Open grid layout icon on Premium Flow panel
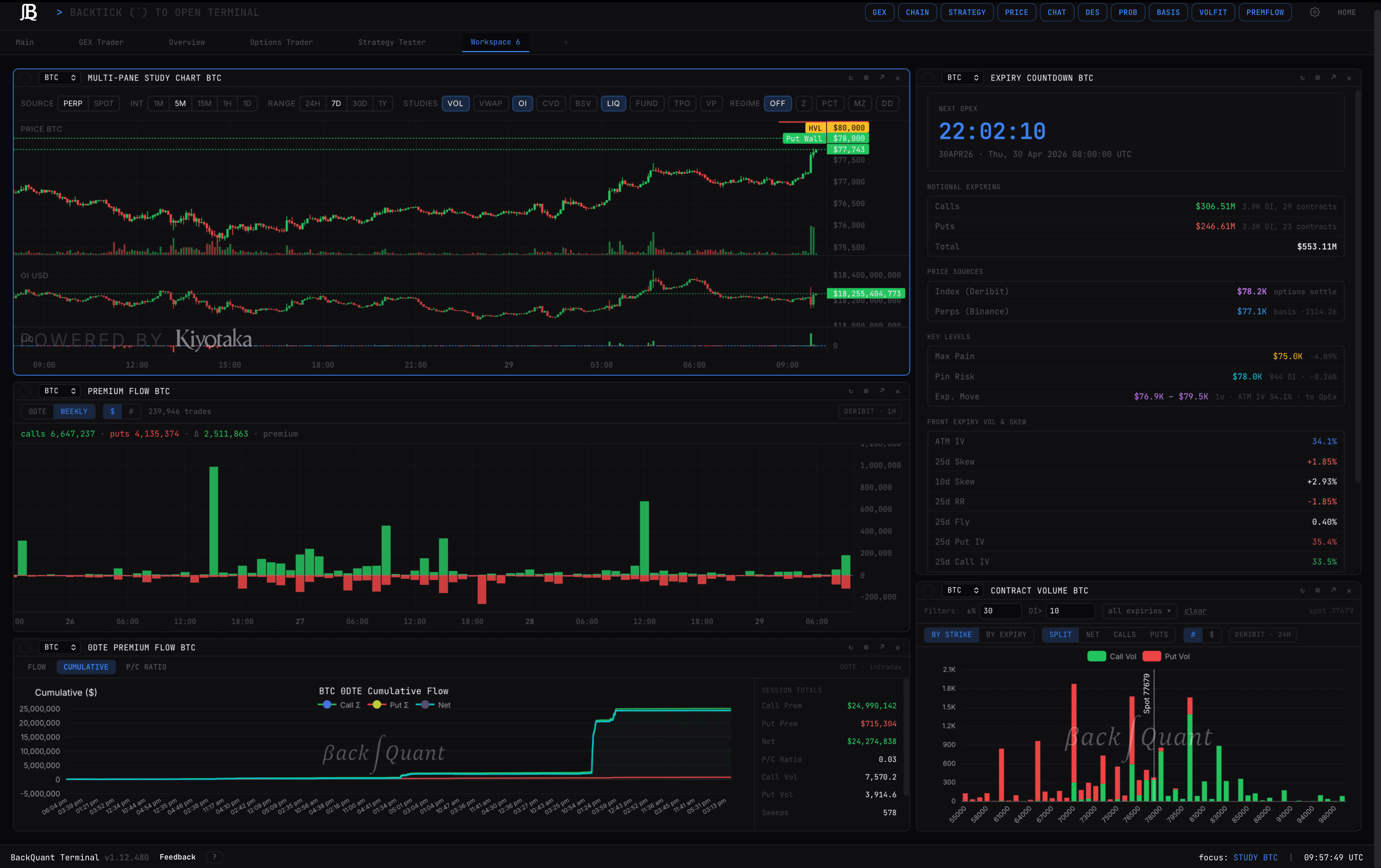This screenshot has height=868, width=1381. [866, 391]
